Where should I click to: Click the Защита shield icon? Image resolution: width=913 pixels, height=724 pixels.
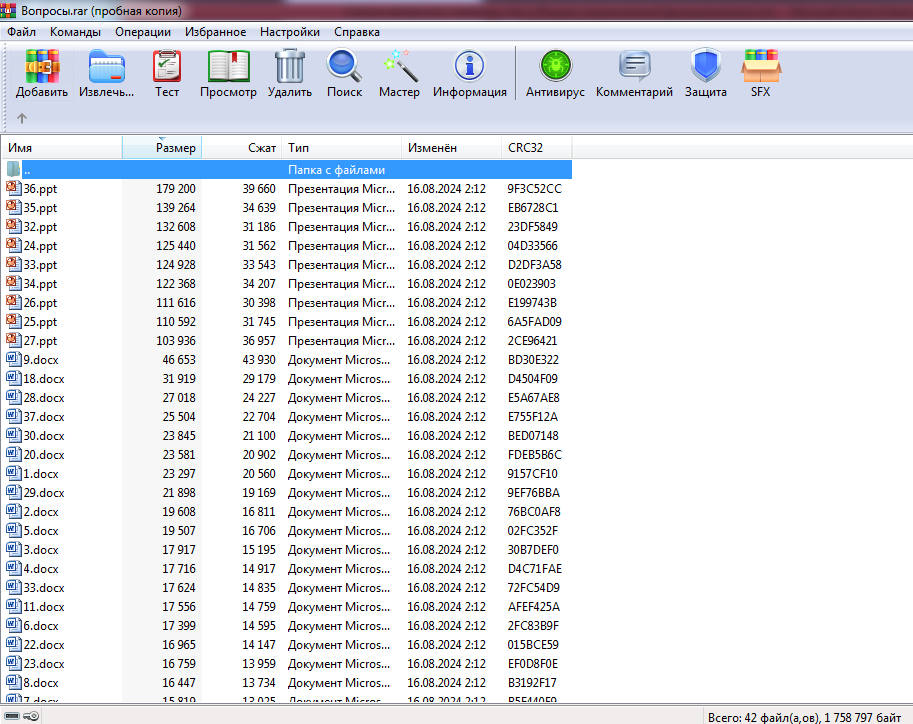705,67
